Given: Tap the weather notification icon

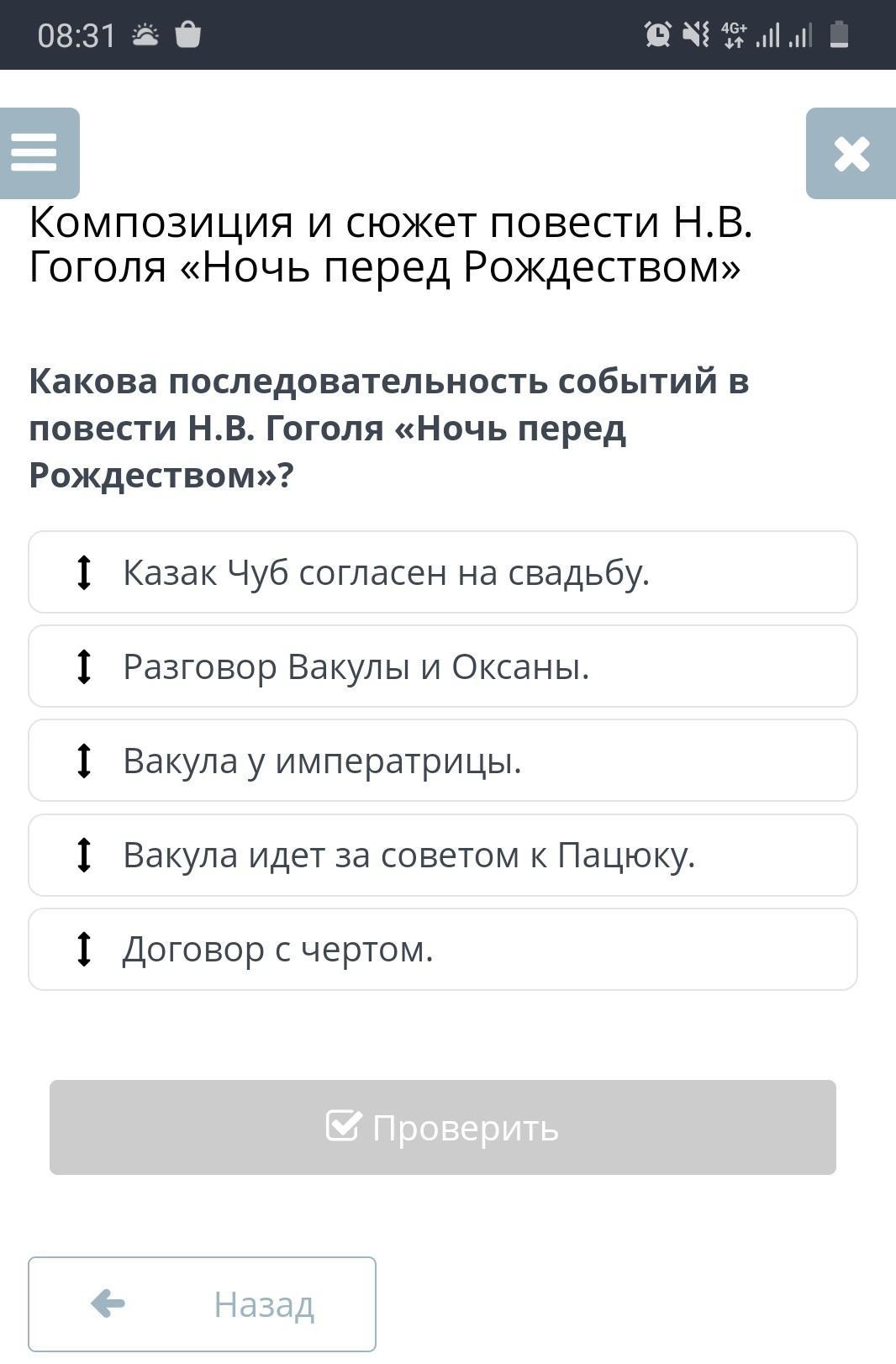Looking at the screenshot, I should pyautogui.click(x=145, y=35).
